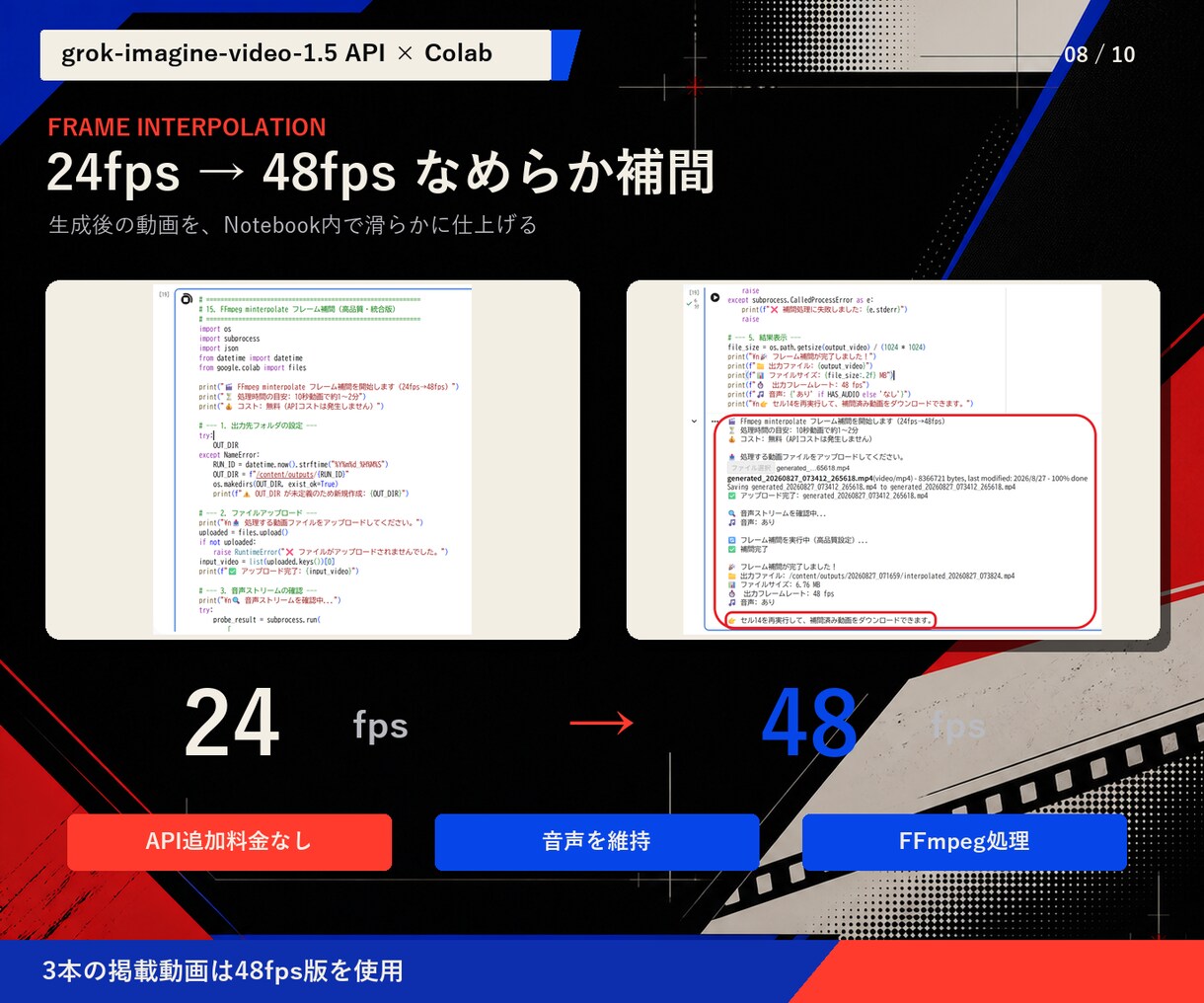Click the output line 'フレーム補間を実行中（高品質設定）...'

(797, 540)
